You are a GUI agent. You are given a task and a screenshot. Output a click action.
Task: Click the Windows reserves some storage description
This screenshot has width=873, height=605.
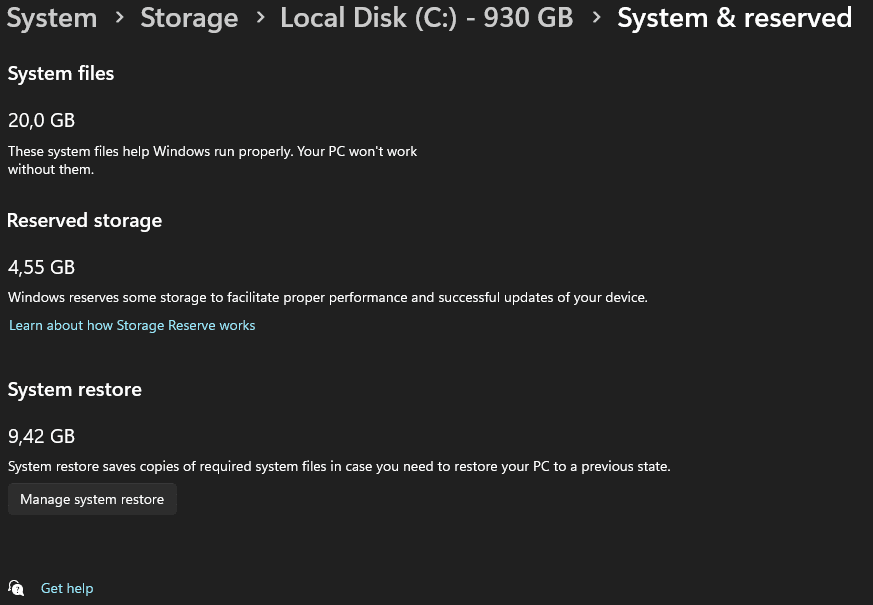click(328, 297)
